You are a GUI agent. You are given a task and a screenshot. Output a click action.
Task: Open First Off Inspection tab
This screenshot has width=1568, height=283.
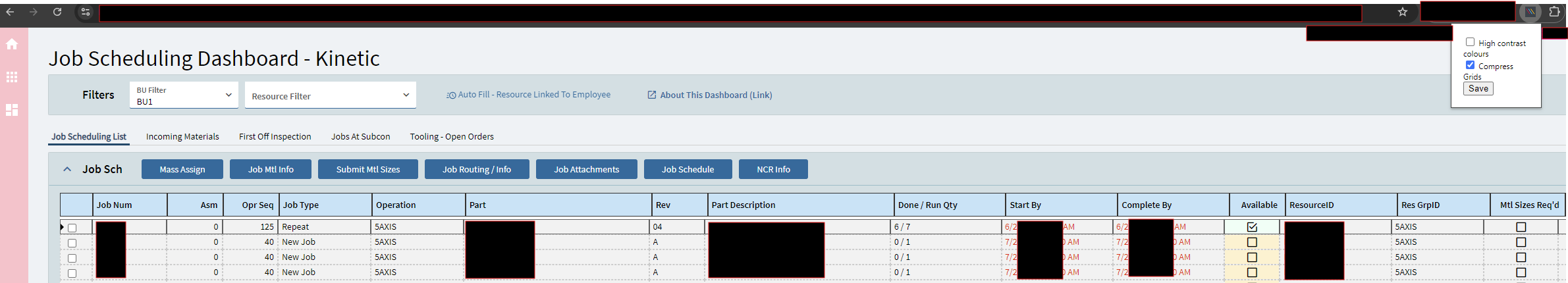tap(275, 137)
